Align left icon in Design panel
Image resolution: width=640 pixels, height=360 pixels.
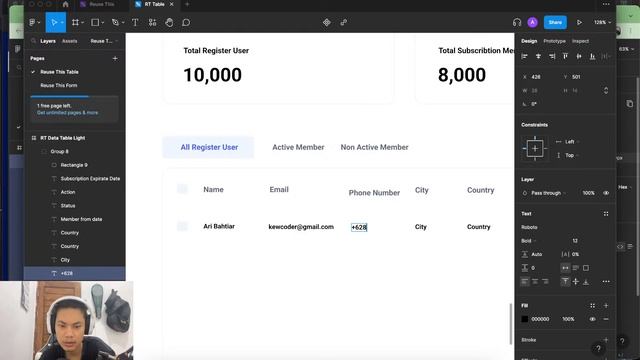click(x=524, y=56)
